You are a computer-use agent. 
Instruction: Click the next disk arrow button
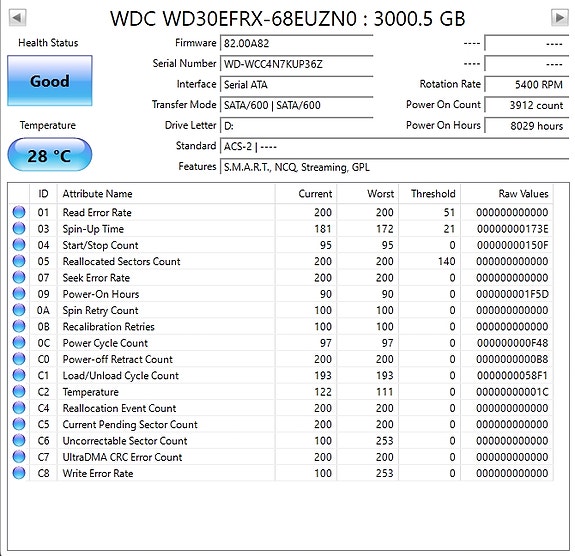(x=560, y=18)
